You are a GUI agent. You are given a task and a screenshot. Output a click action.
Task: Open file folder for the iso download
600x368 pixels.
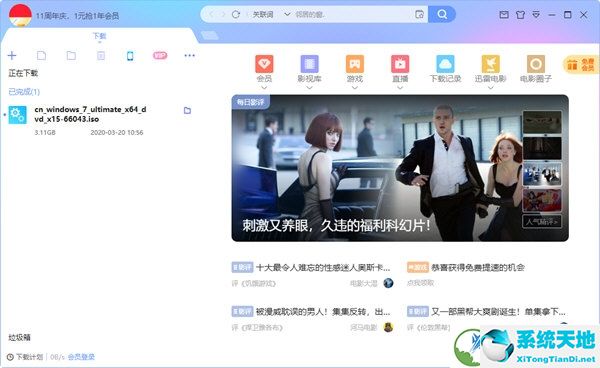point(187,111)
